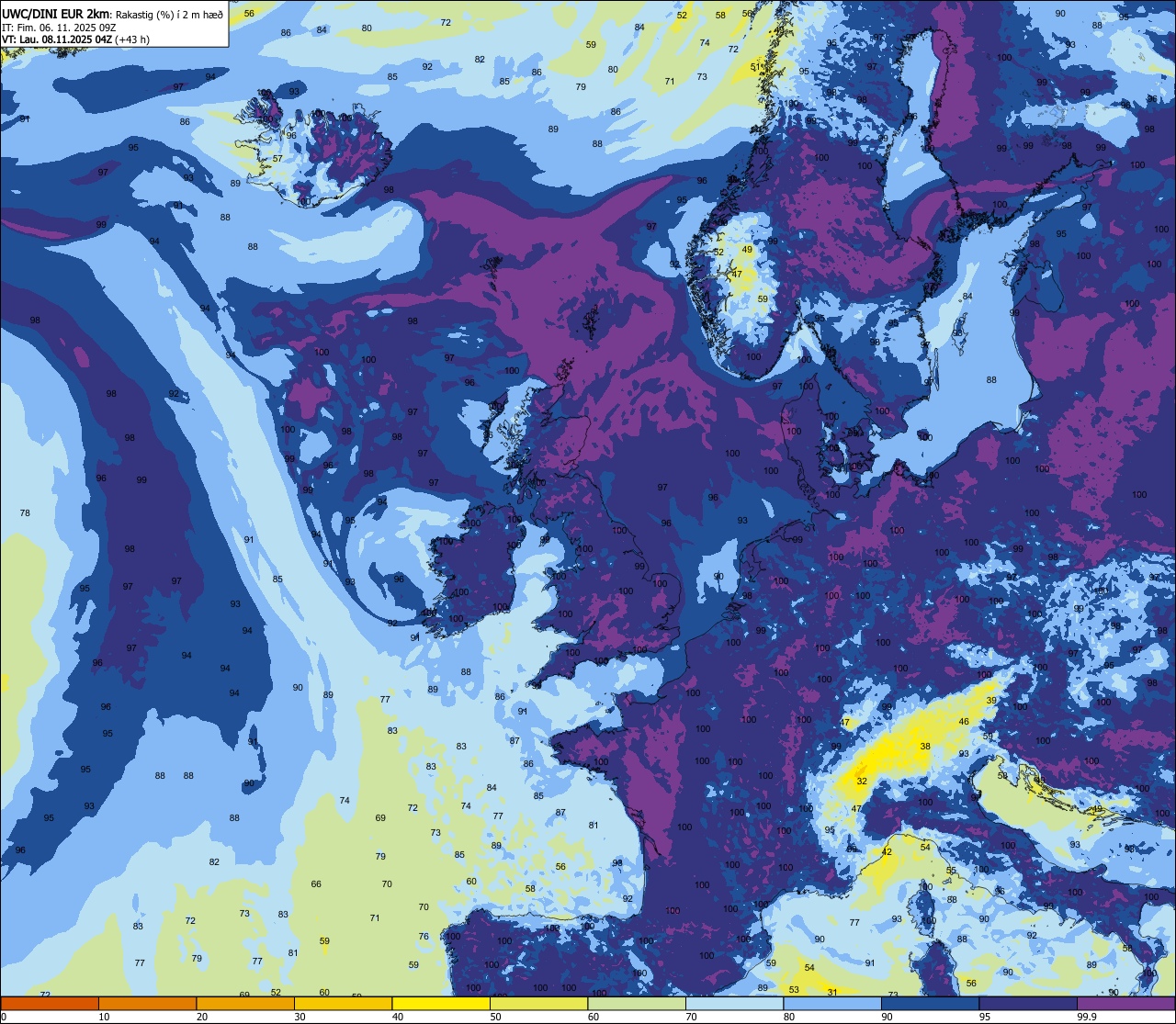Screen dimensions: 1176x1024
Task: Click the purple above-99.9 legend segment
Action: [1126, 1003]
